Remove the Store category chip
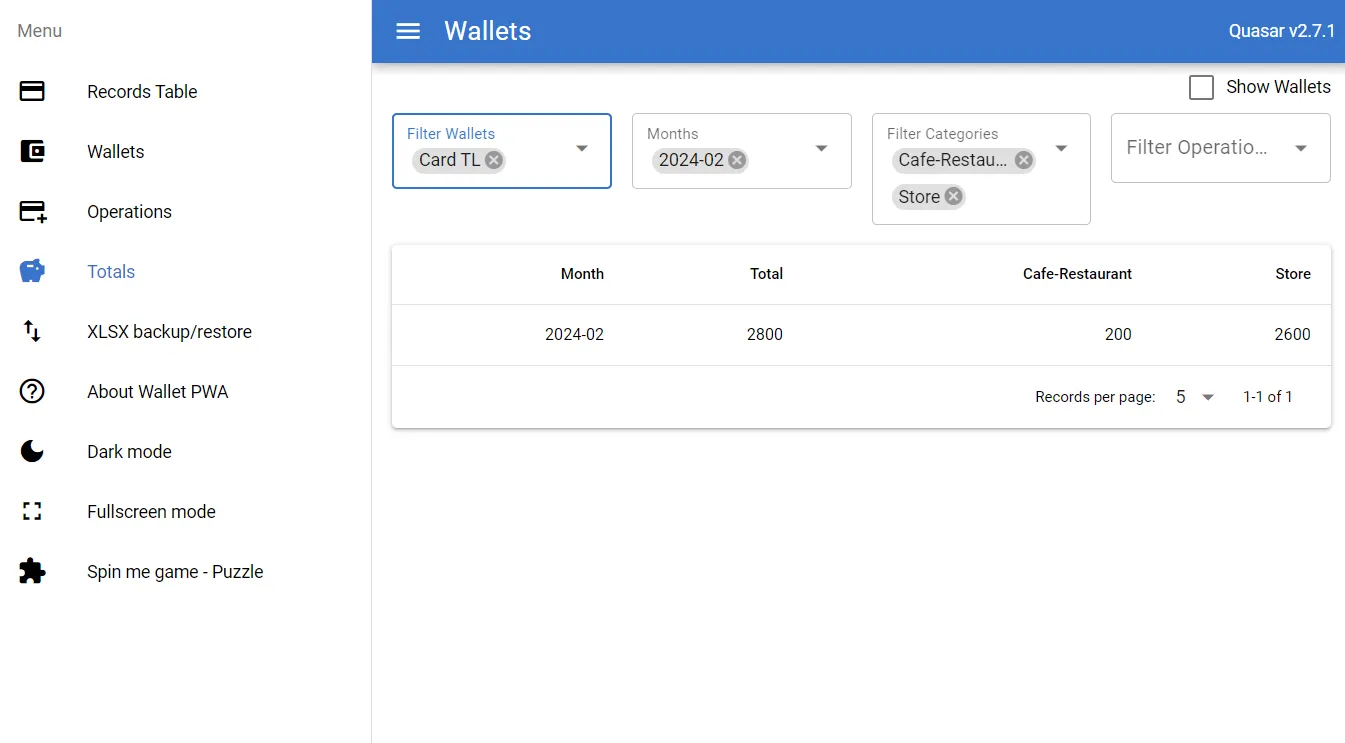Viewport: 1345px width, 743px height. 954,197
